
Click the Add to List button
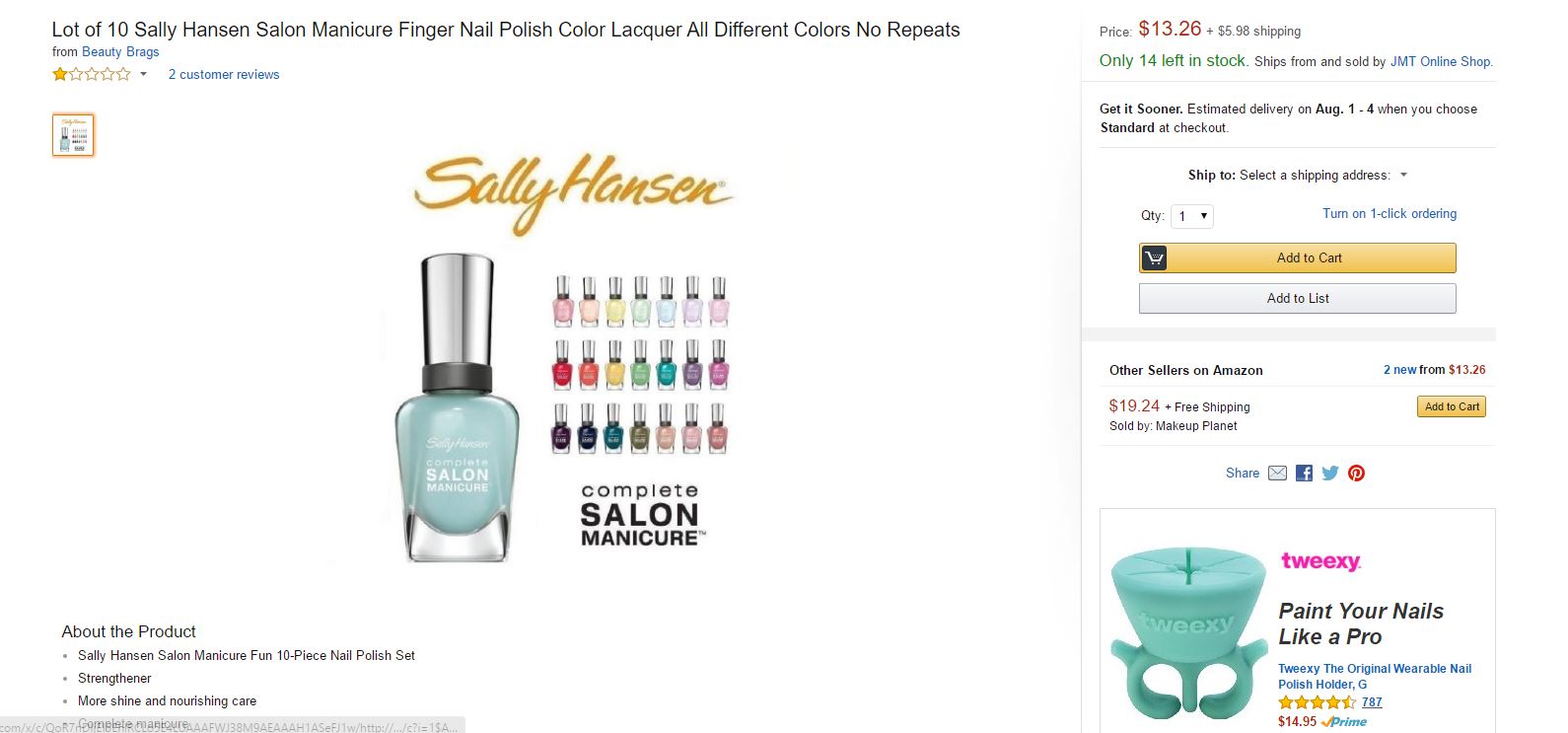[x=1297, y=299]
